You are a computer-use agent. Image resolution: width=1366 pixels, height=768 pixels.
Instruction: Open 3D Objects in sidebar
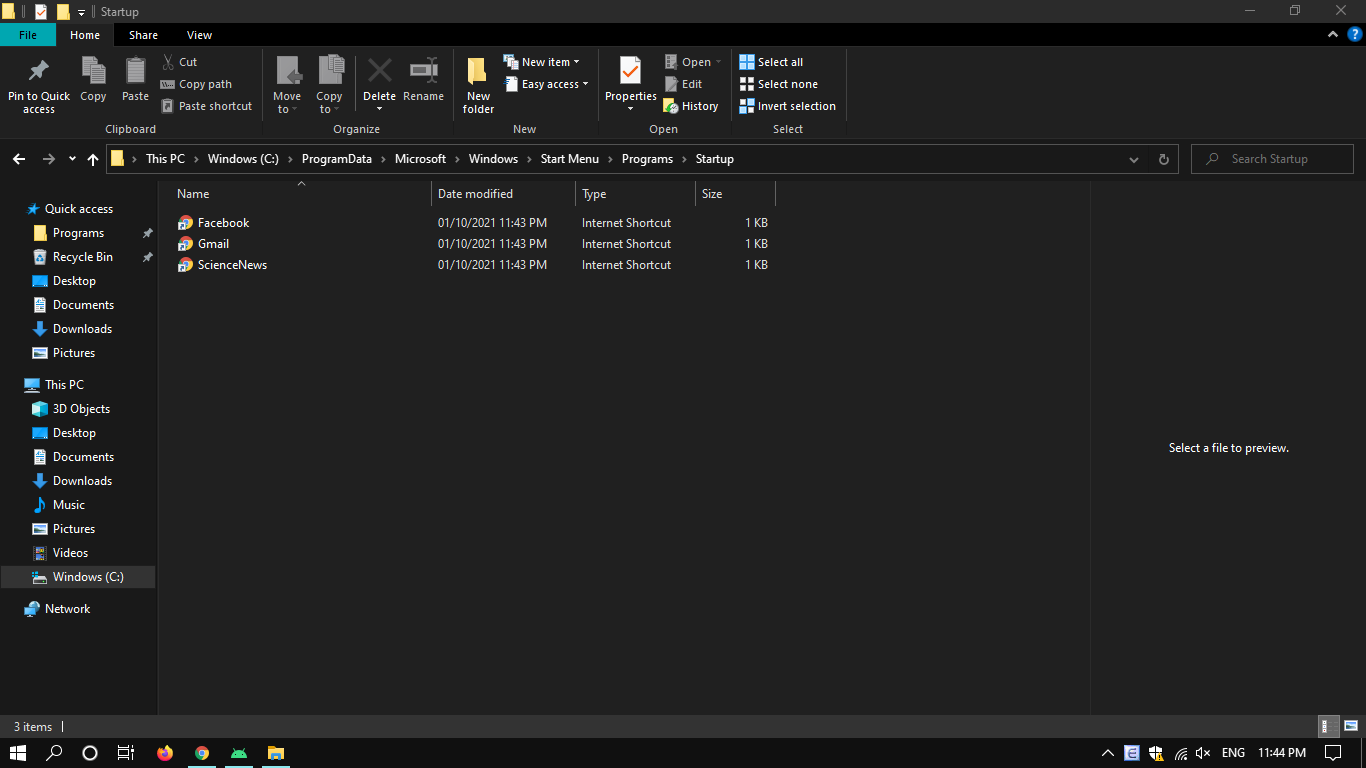(x=81, y=409)
